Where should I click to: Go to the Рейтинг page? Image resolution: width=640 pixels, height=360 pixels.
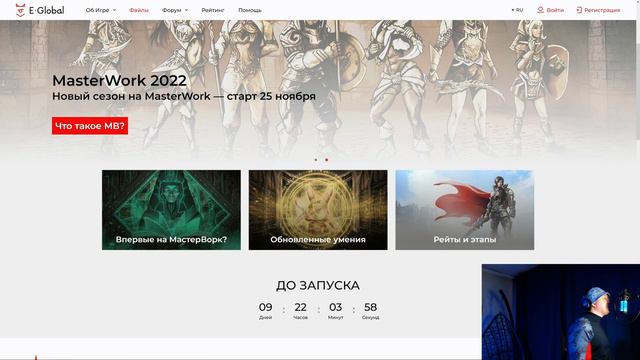pos(213,10)
